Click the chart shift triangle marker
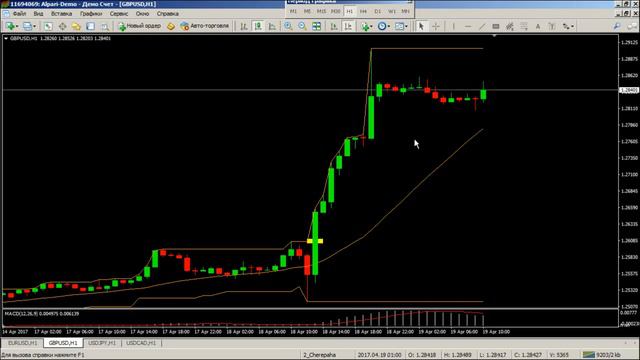Viewport: 640px width, 360px height. click(494, 36)
